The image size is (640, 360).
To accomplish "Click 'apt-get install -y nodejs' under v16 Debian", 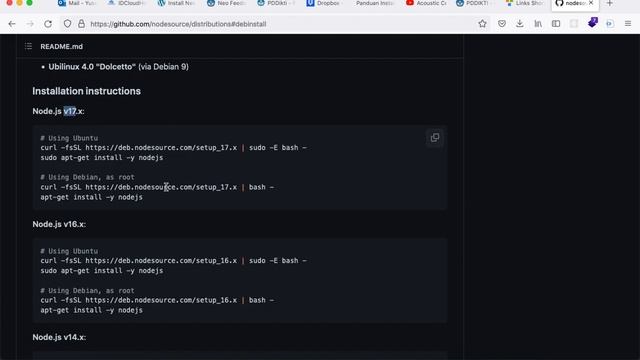I will point(91,310).
